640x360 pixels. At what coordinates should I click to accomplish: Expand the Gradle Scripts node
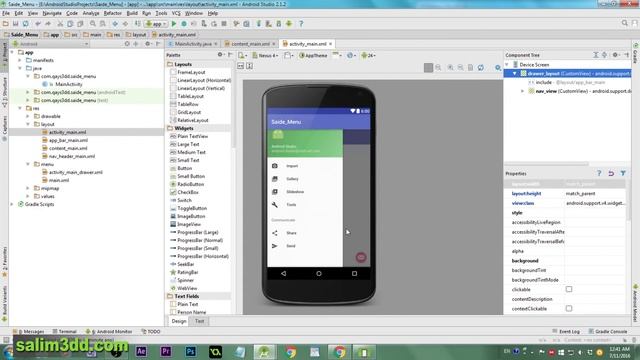pyautogui.click(x=12, y=204)
